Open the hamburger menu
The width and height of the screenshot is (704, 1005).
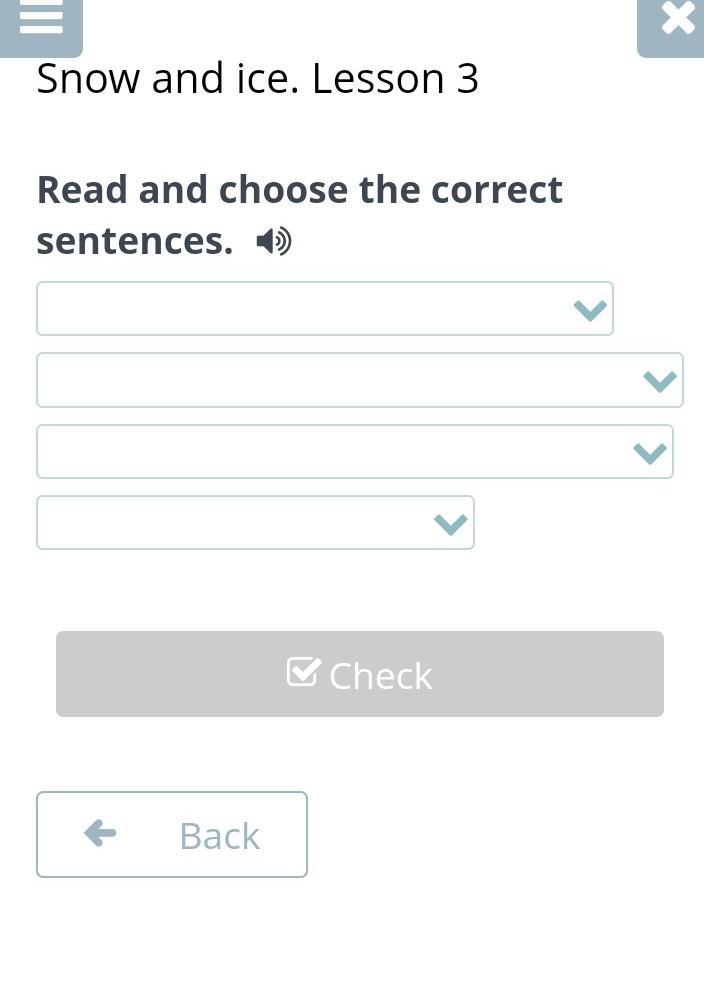pos(40,20)
